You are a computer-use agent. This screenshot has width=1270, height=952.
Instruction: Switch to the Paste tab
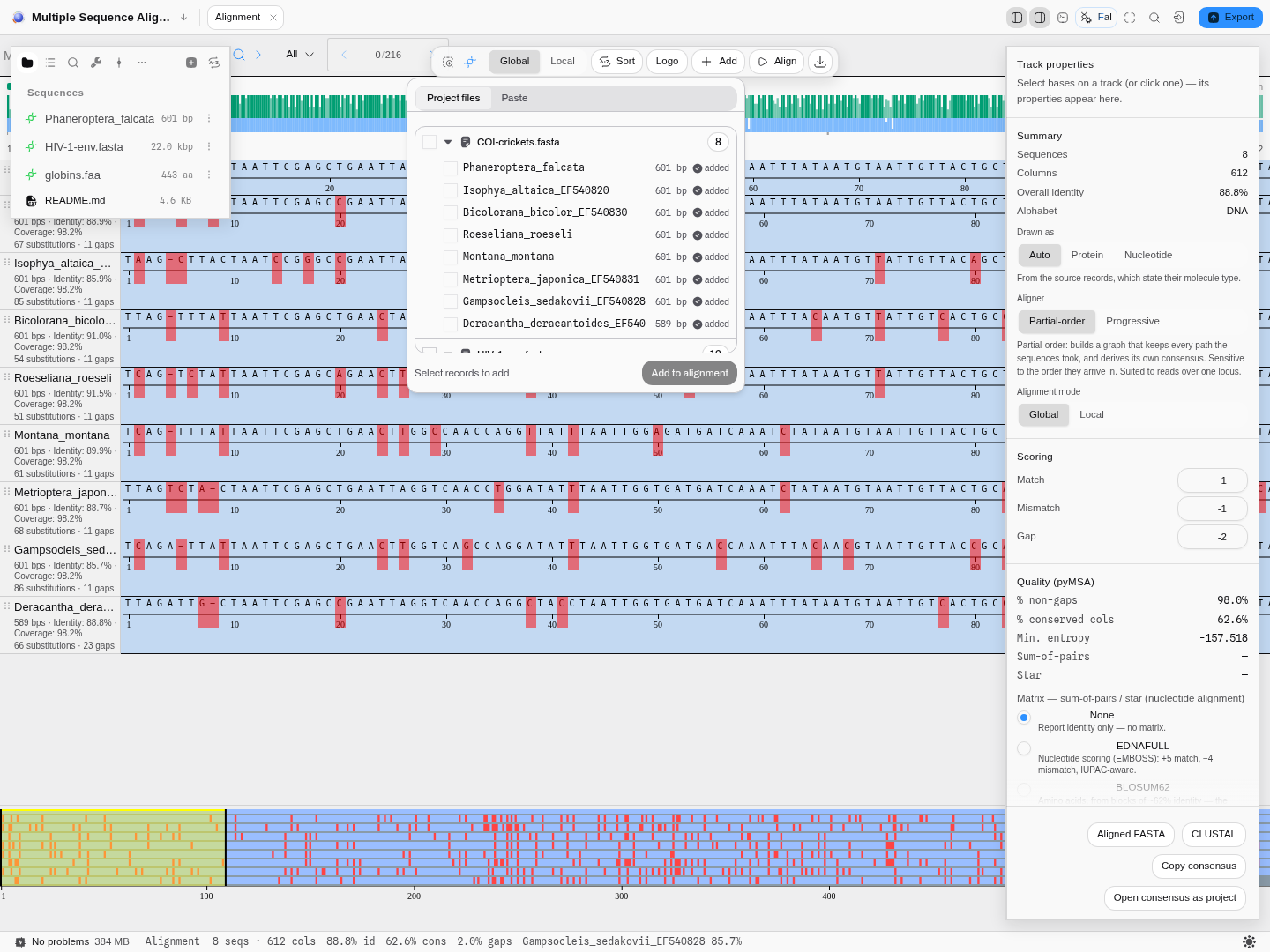[514, 98]
